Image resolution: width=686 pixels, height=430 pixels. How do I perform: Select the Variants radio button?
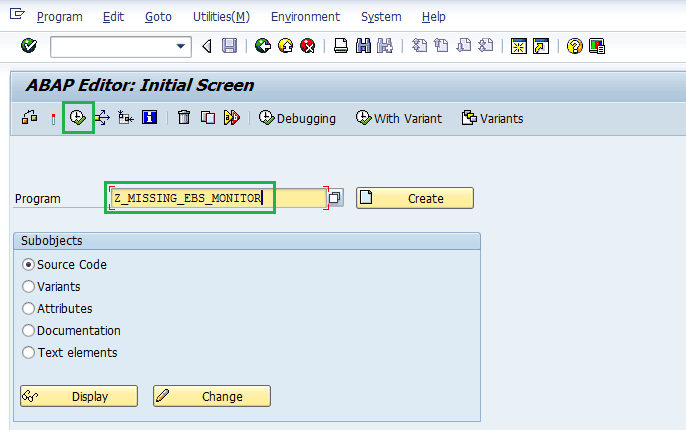click(x=28, y=287)
